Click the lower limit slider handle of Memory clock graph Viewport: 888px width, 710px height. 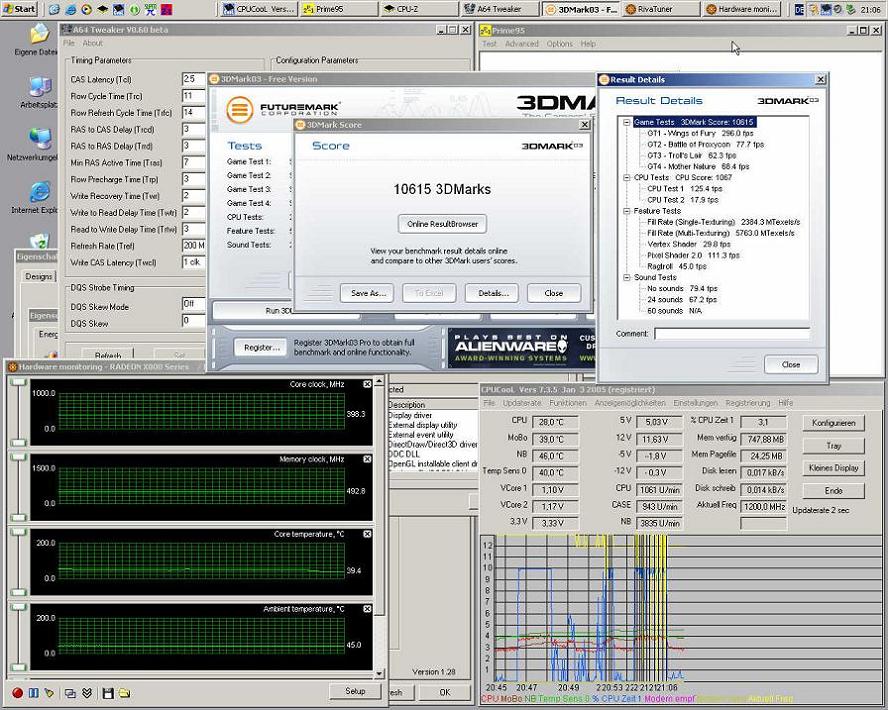pyautogui.click(x=19, y=517)
